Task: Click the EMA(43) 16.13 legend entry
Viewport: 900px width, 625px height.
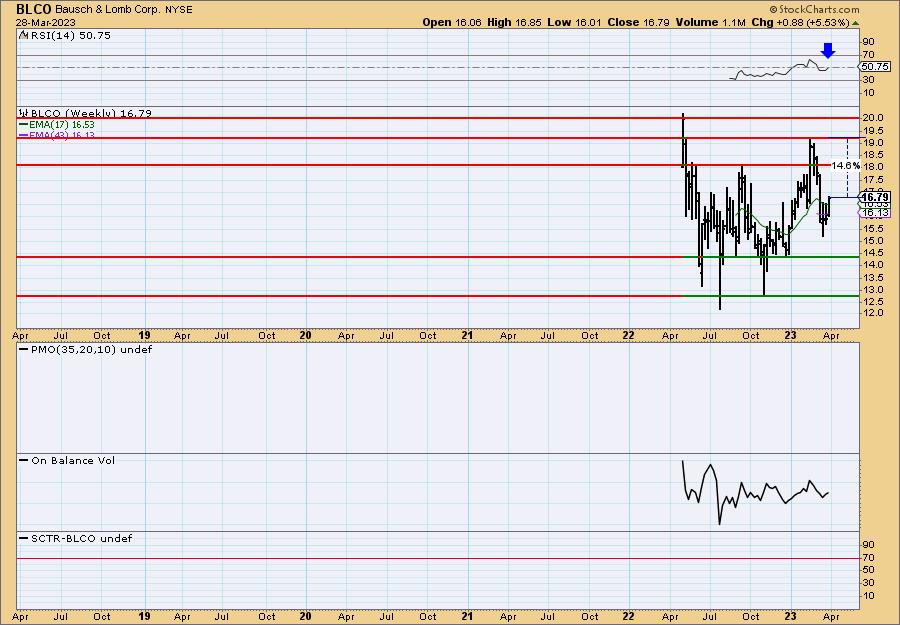Action: click(x=57, y=135)
